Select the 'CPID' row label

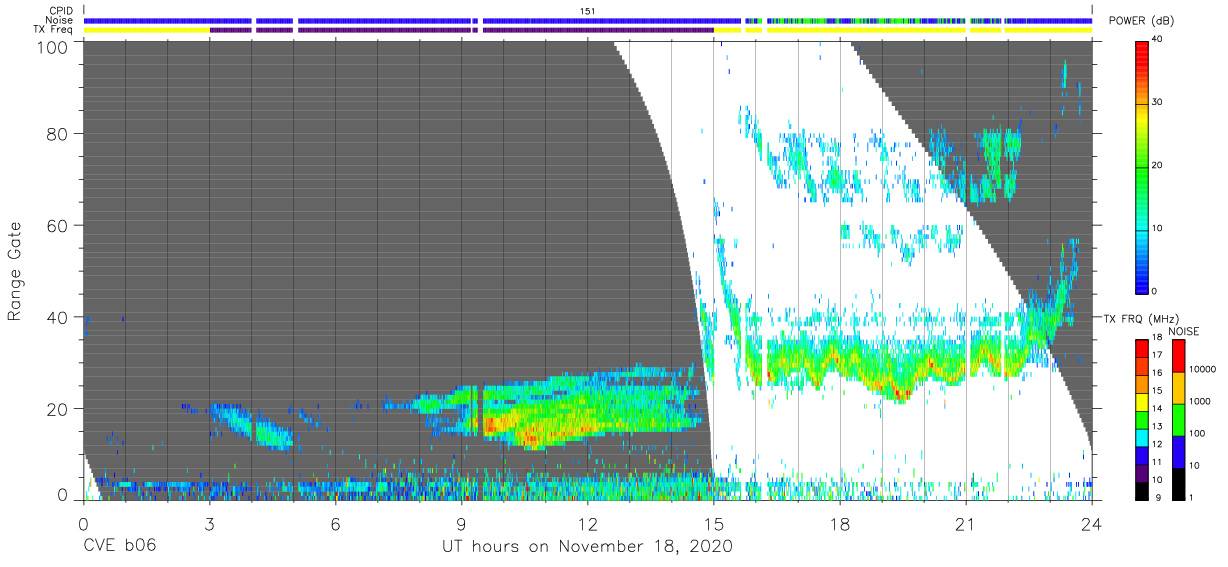(63, 10)
